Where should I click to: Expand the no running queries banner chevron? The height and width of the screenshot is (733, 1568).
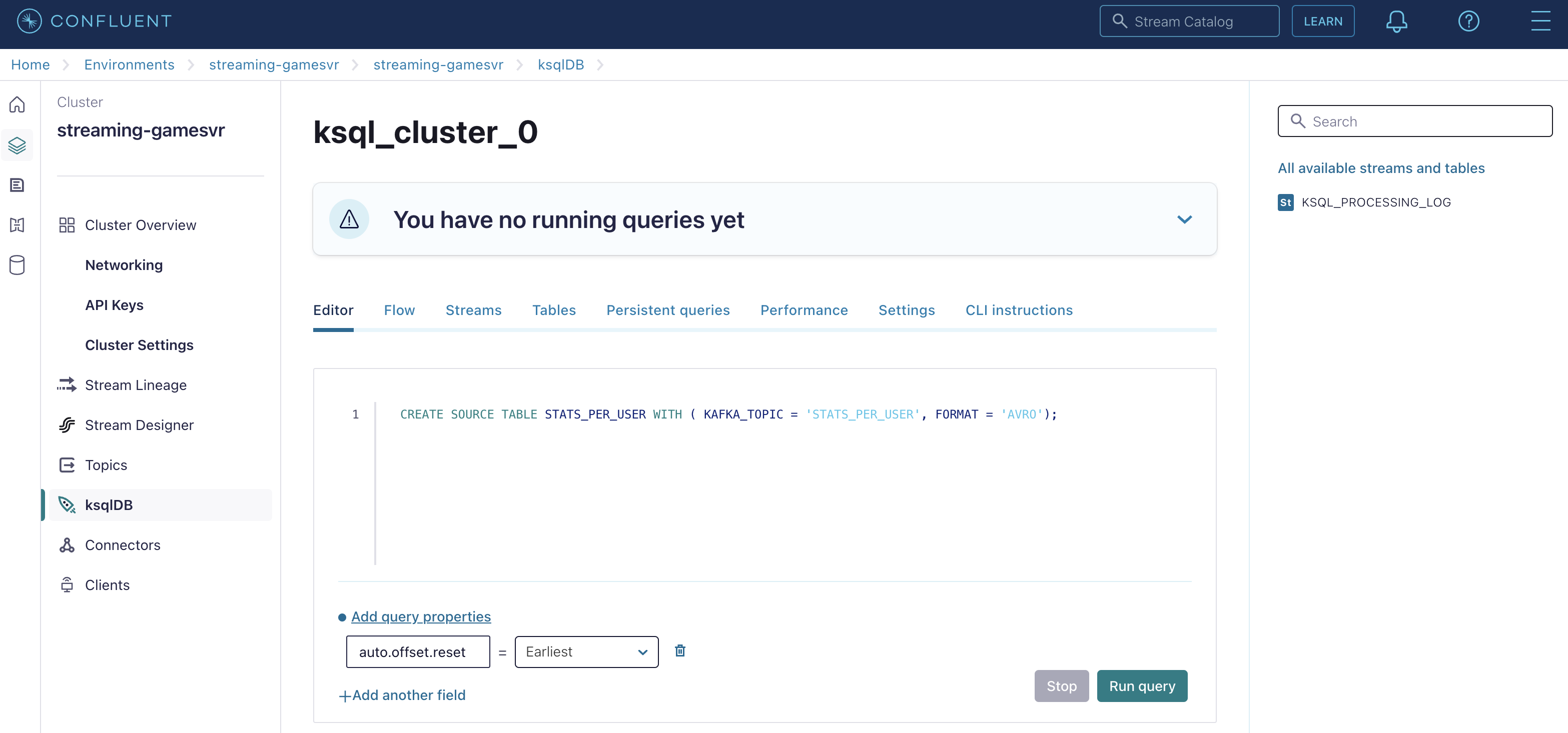pos(1184,219)
